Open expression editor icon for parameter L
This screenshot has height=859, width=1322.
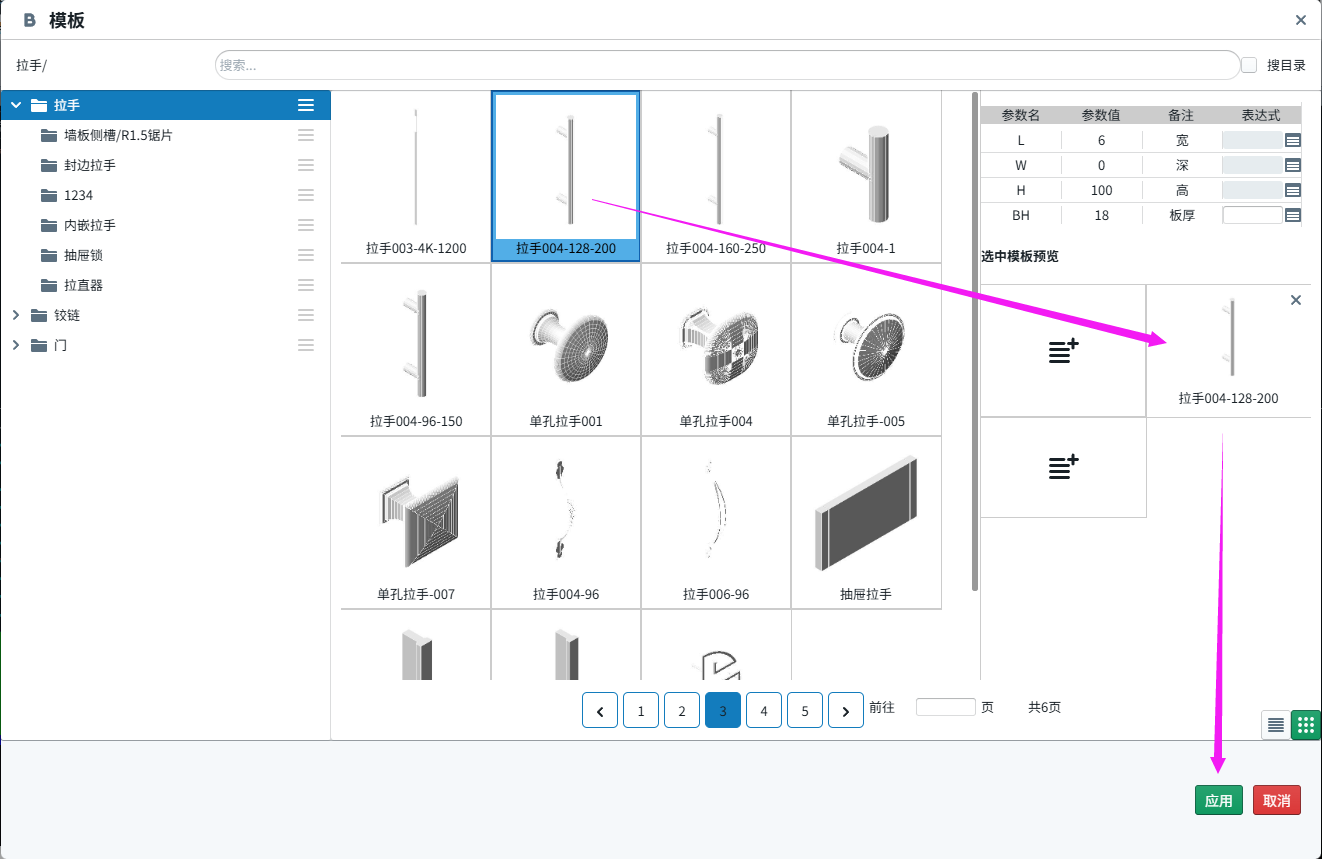point(1292,141)
